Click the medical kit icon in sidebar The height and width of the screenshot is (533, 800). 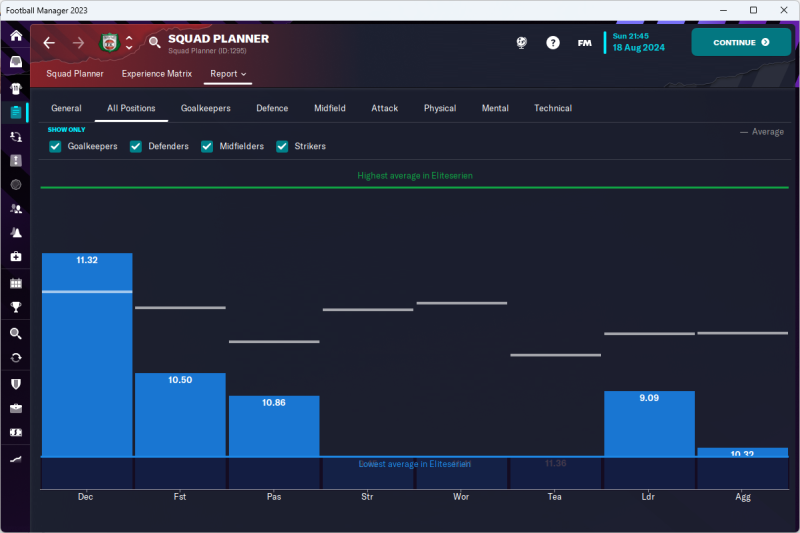[x=16, y=257]
